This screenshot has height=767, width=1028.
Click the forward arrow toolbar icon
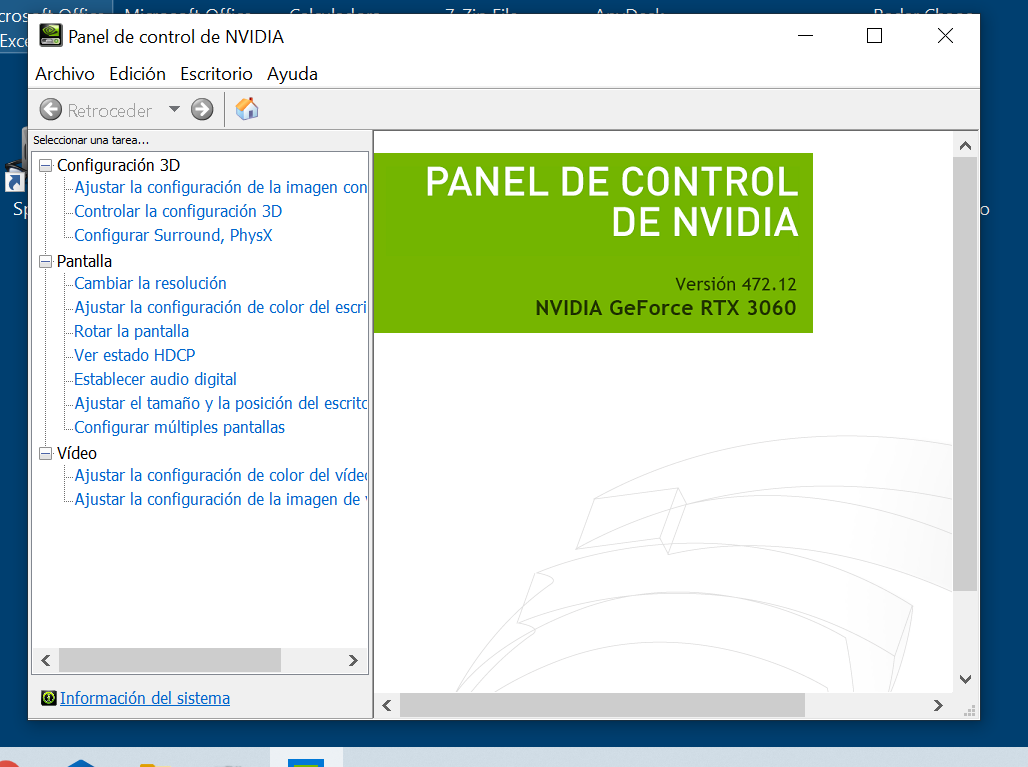pyautogui.click(x=202, y=110)
